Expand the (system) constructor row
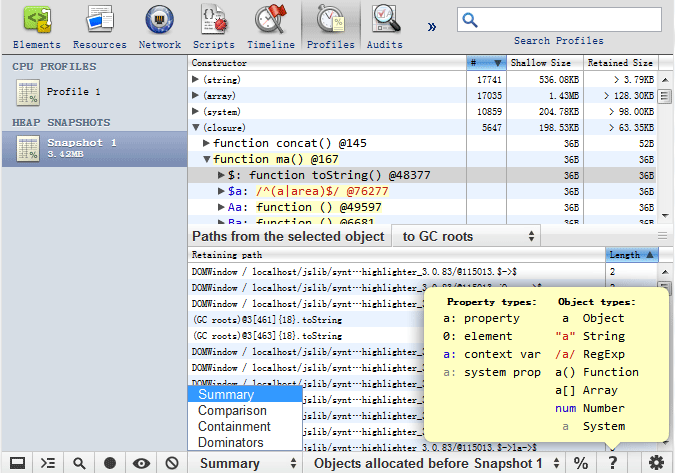Viewport: 675px width, 473px height. coord(195,111)
